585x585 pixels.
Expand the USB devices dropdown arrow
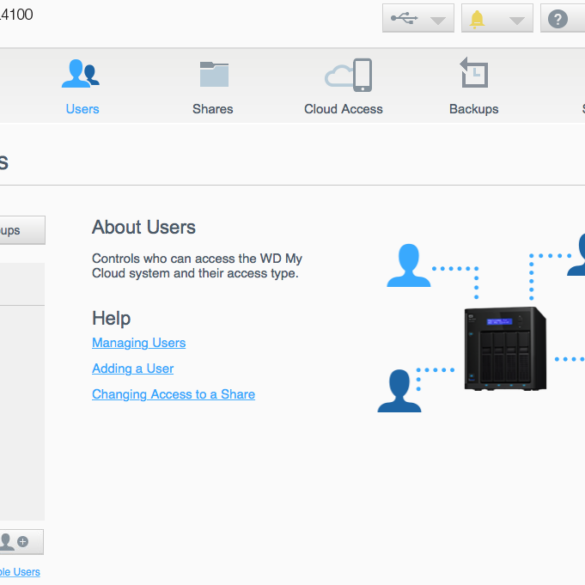click(x=438, y=20)
